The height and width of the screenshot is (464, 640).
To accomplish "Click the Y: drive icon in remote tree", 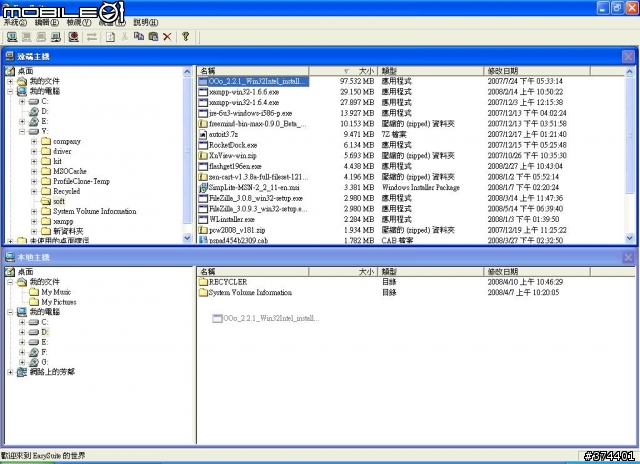I will (33, 131).
